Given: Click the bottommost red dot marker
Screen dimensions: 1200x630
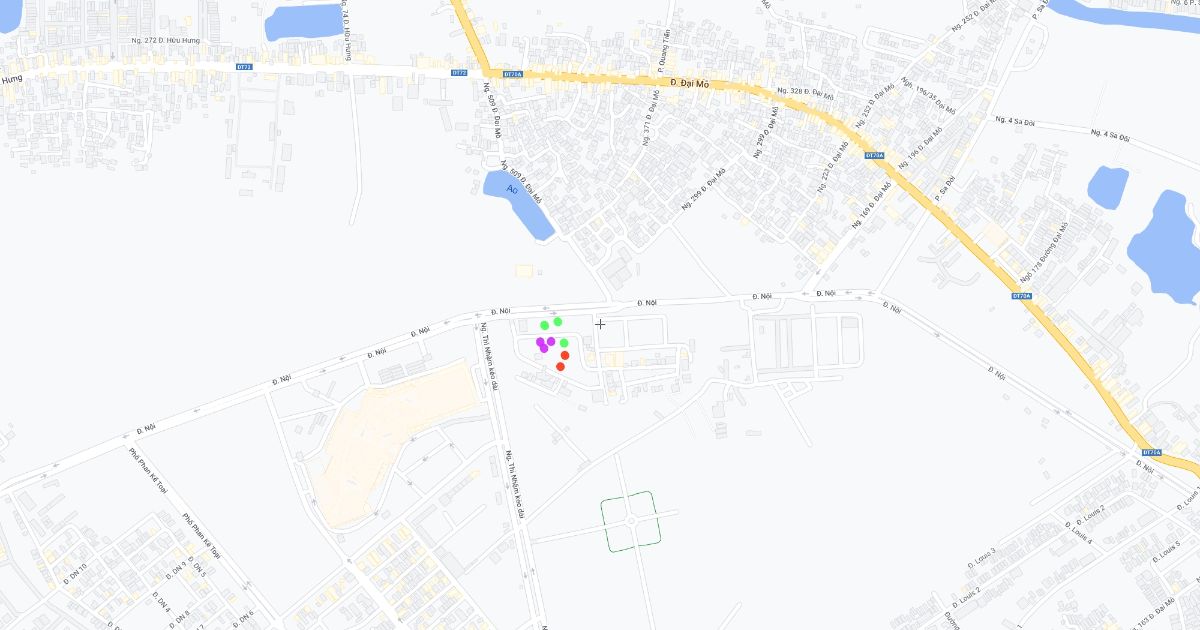Looking at the screenshot, I should point(560,367).
